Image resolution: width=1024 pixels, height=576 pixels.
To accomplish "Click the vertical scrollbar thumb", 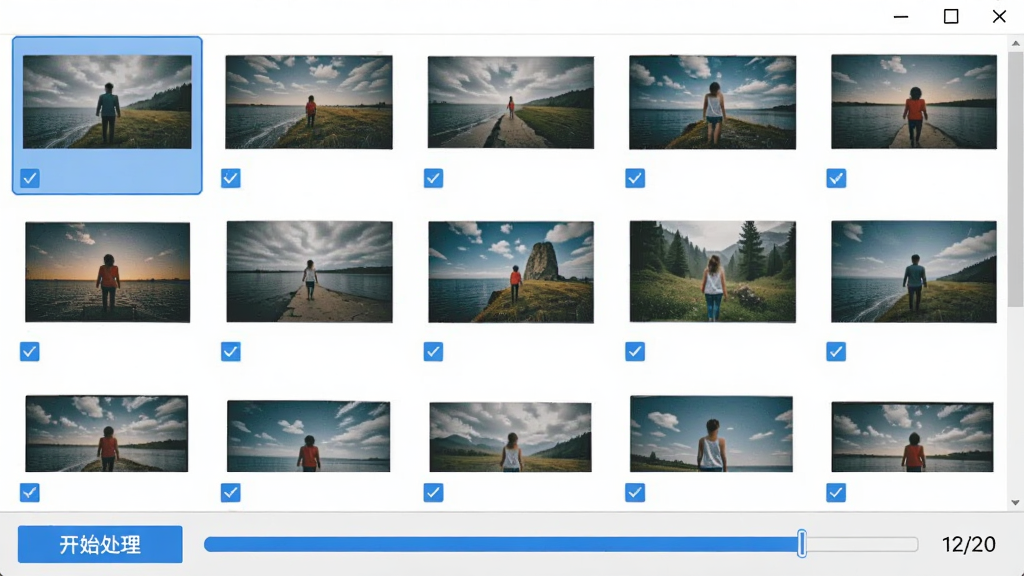I will point(1015,180).
